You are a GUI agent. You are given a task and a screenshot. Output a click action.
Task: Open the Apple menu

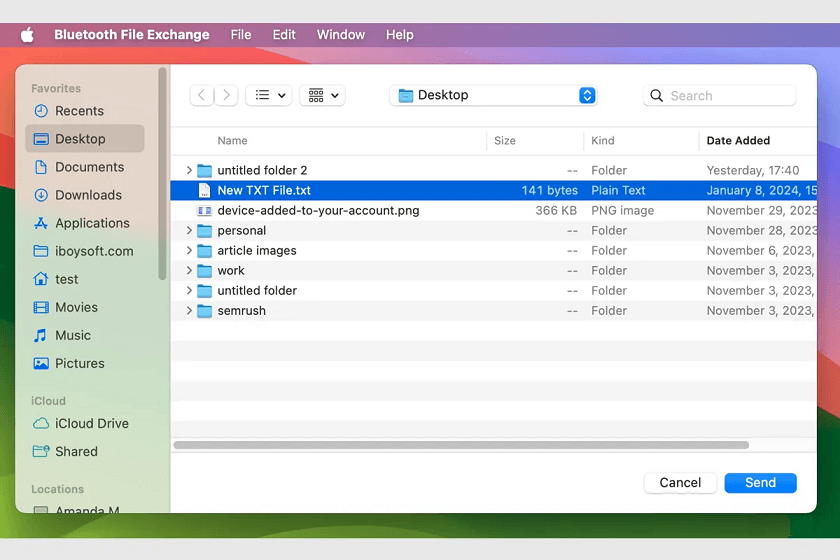point(27,35)
